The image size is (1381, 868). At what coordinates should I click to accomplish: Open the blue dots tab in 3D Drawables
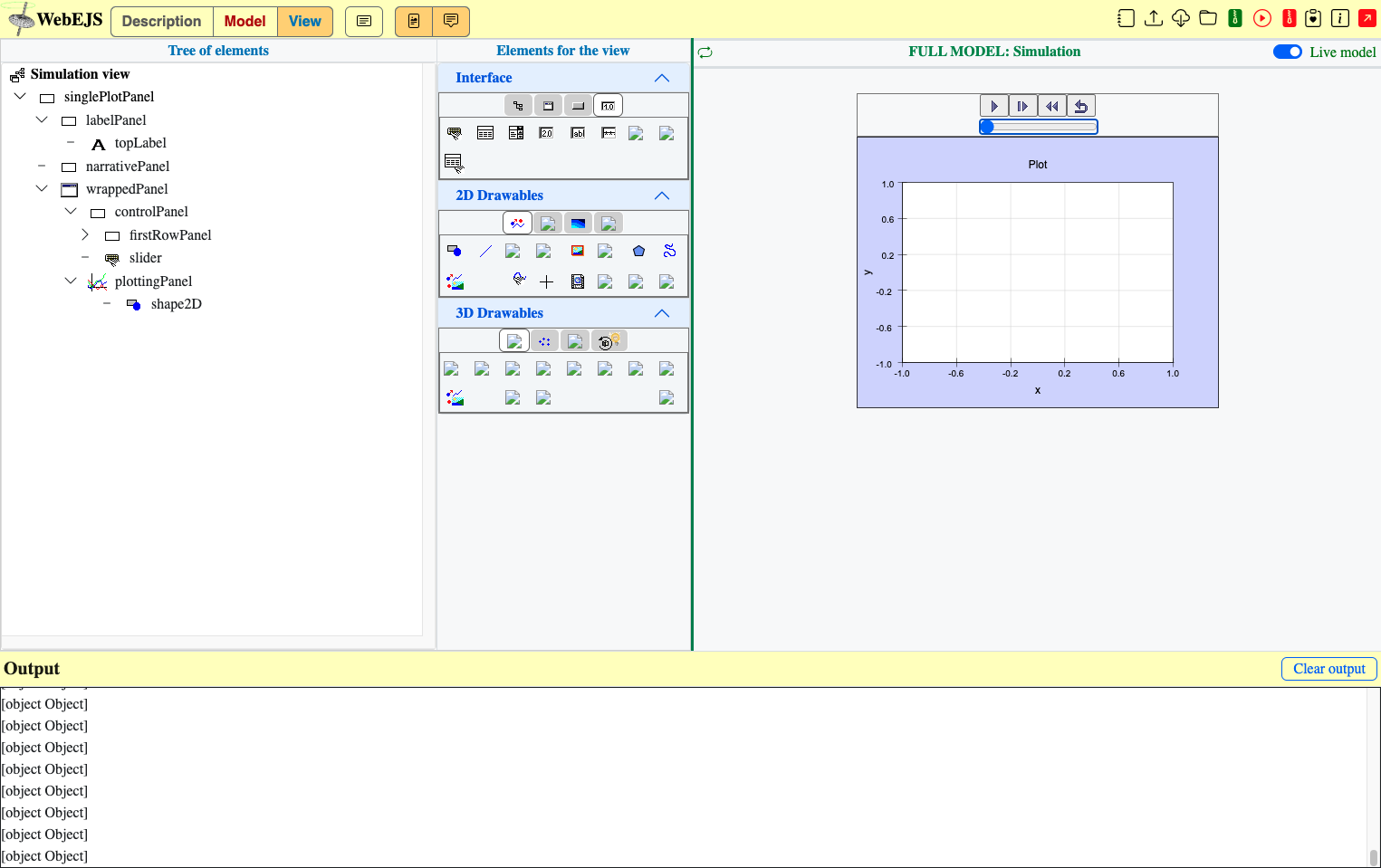tap(544, 341)
